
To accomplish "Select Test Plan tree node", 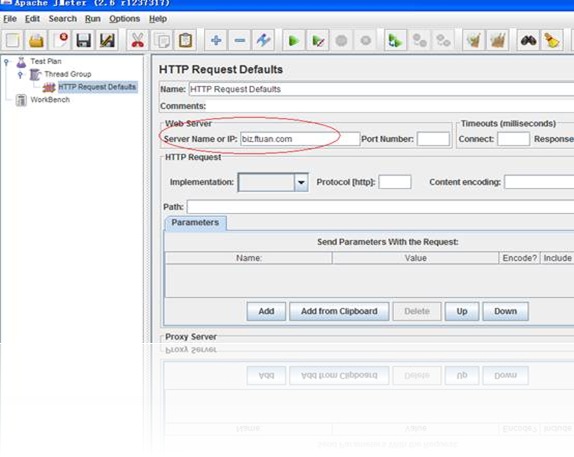I will tap(46, 61).
